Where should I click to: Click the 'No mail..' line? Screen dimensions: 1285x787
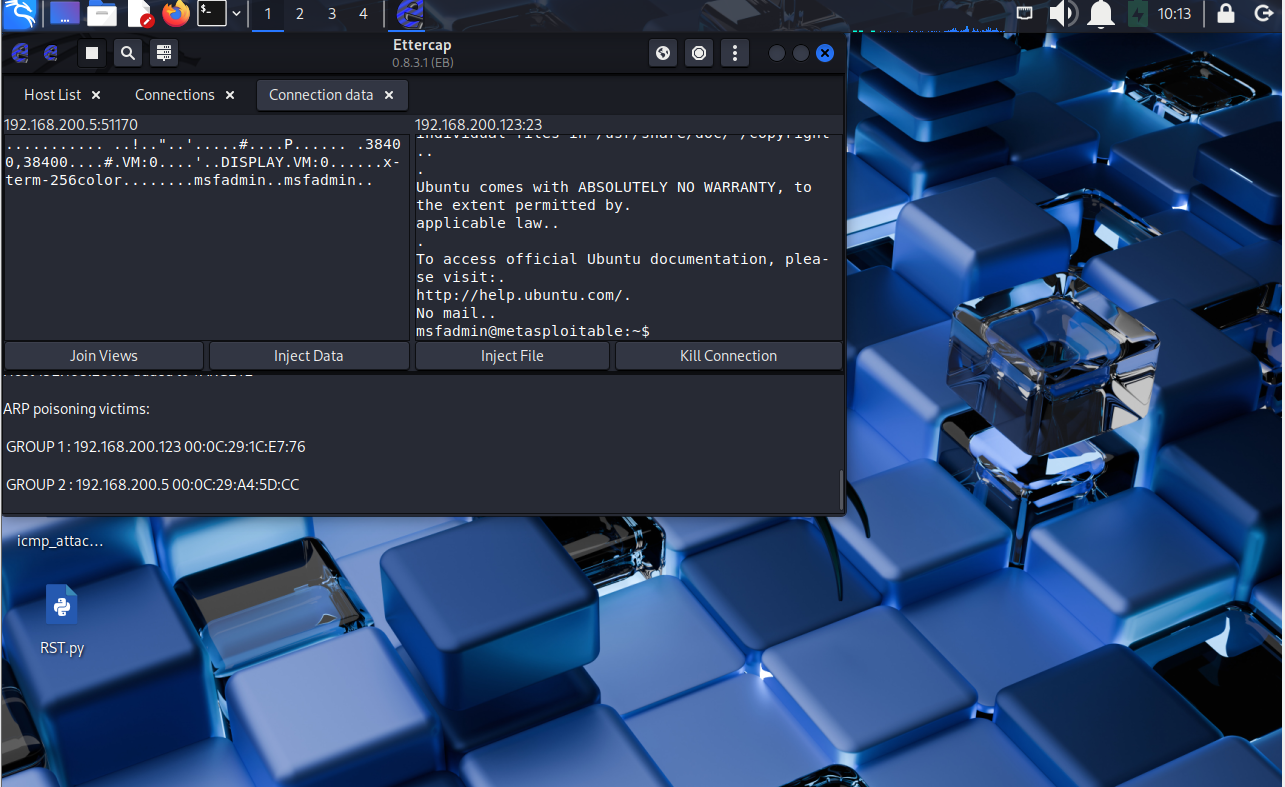point(456,313)
